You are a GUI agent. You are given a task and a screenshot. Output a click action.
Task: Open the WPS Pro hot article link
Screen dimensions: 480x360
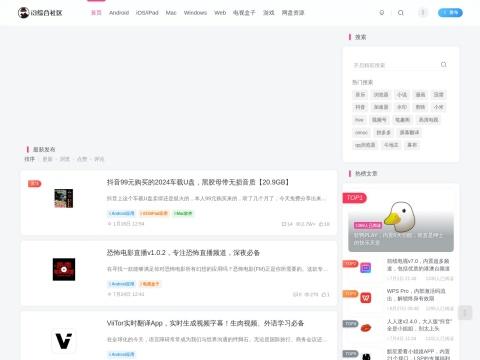click(416, 295)
